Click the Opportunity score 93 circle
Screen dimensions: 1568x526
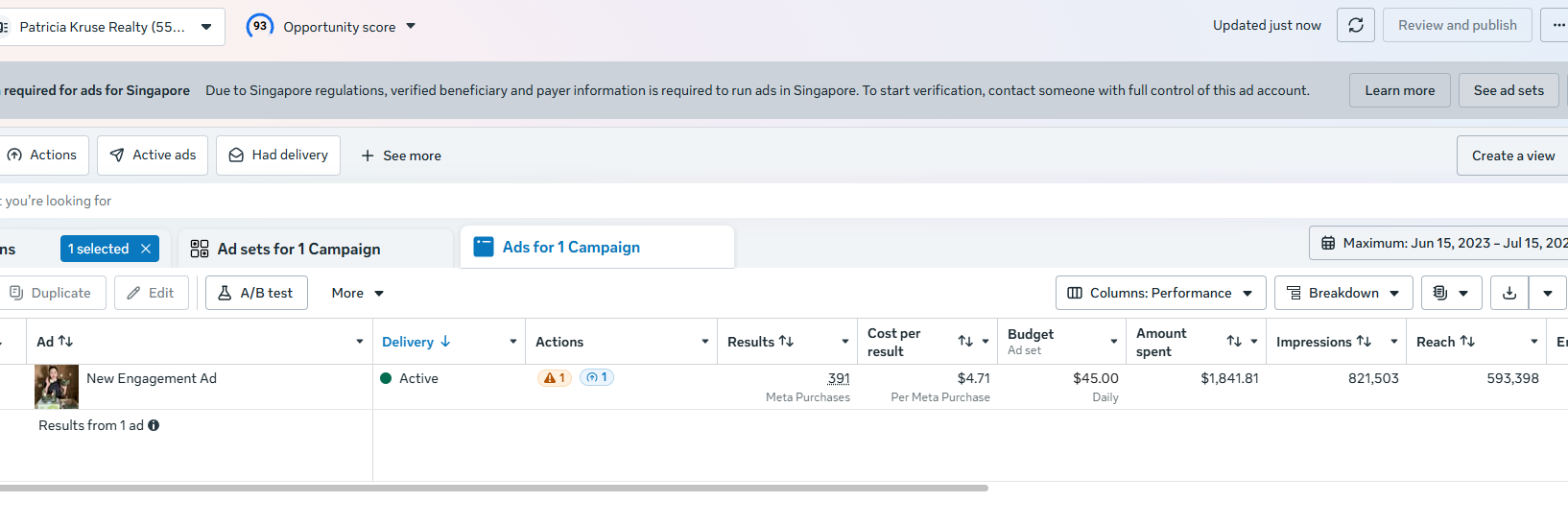(260, 26)
